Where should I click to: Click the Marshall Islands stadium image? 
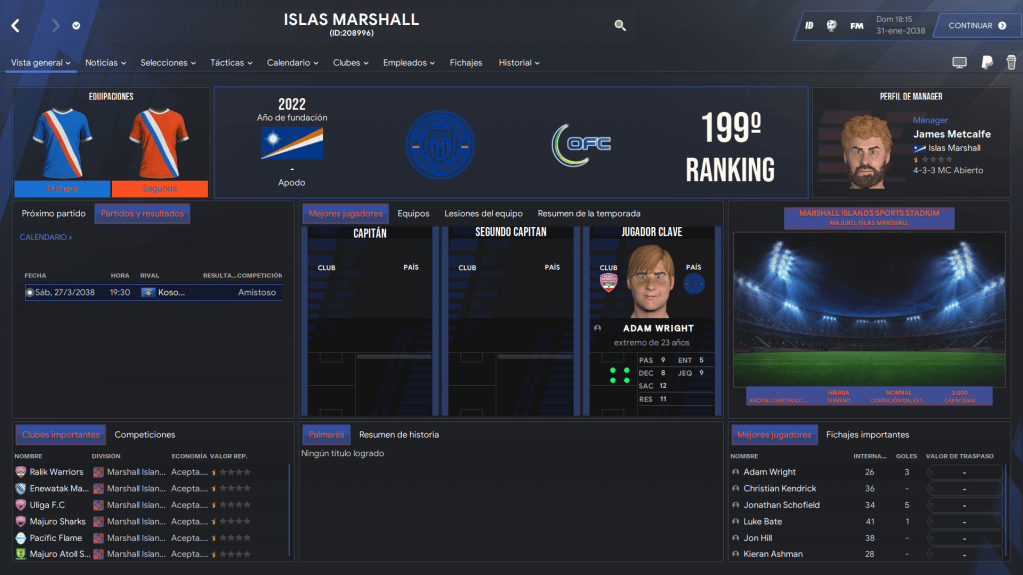tap(868, 308)
